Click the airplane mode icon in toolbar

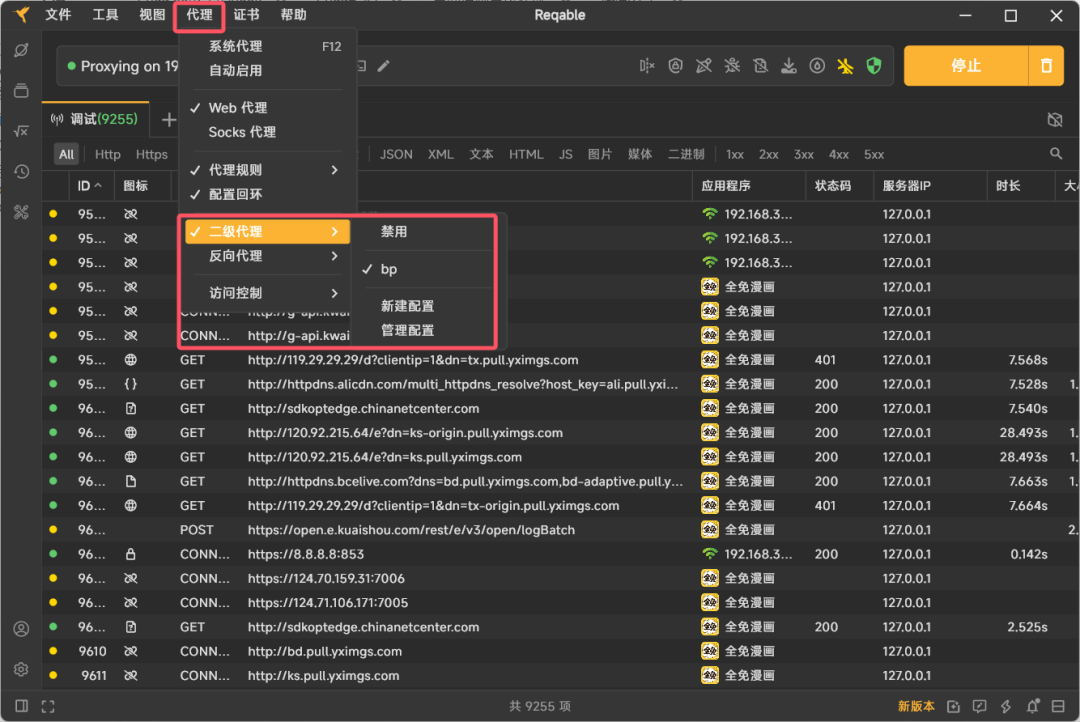click(x=846, y=64)
